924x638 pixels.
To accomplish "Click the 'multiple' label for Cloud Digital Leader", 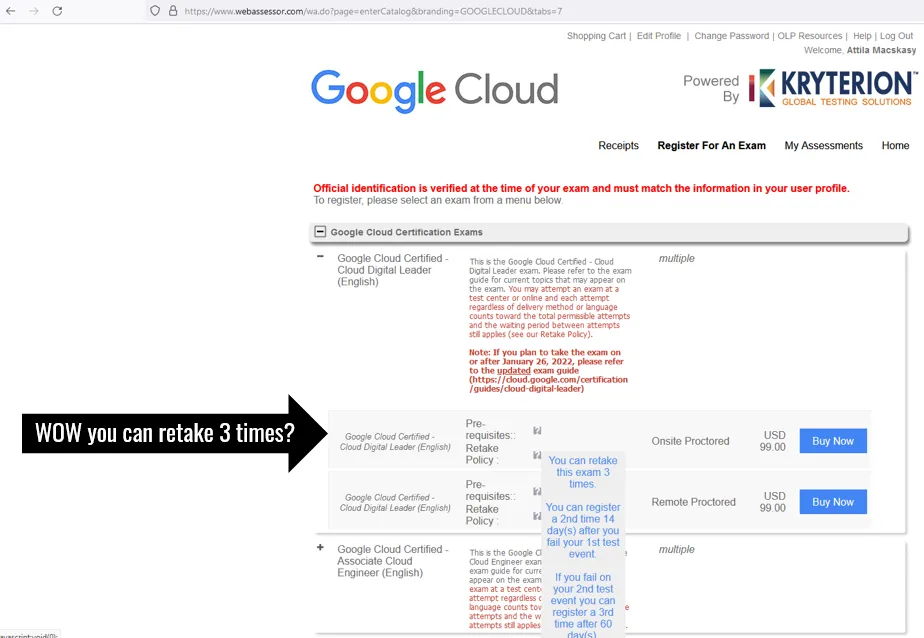I will [676, 259].
